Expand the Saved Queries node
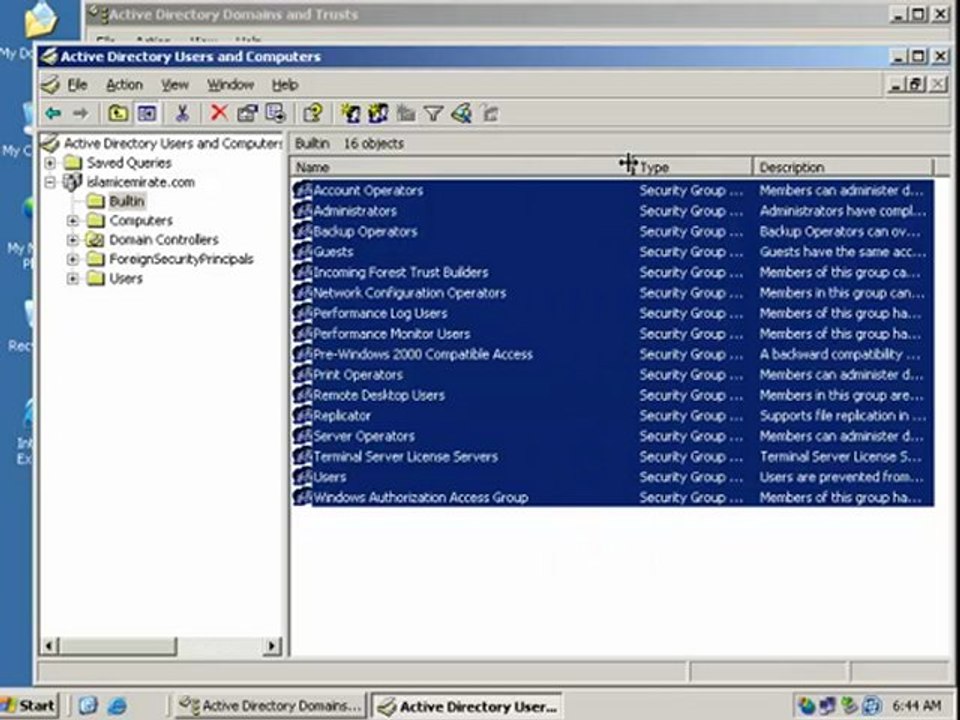 [x=50, y=163]
